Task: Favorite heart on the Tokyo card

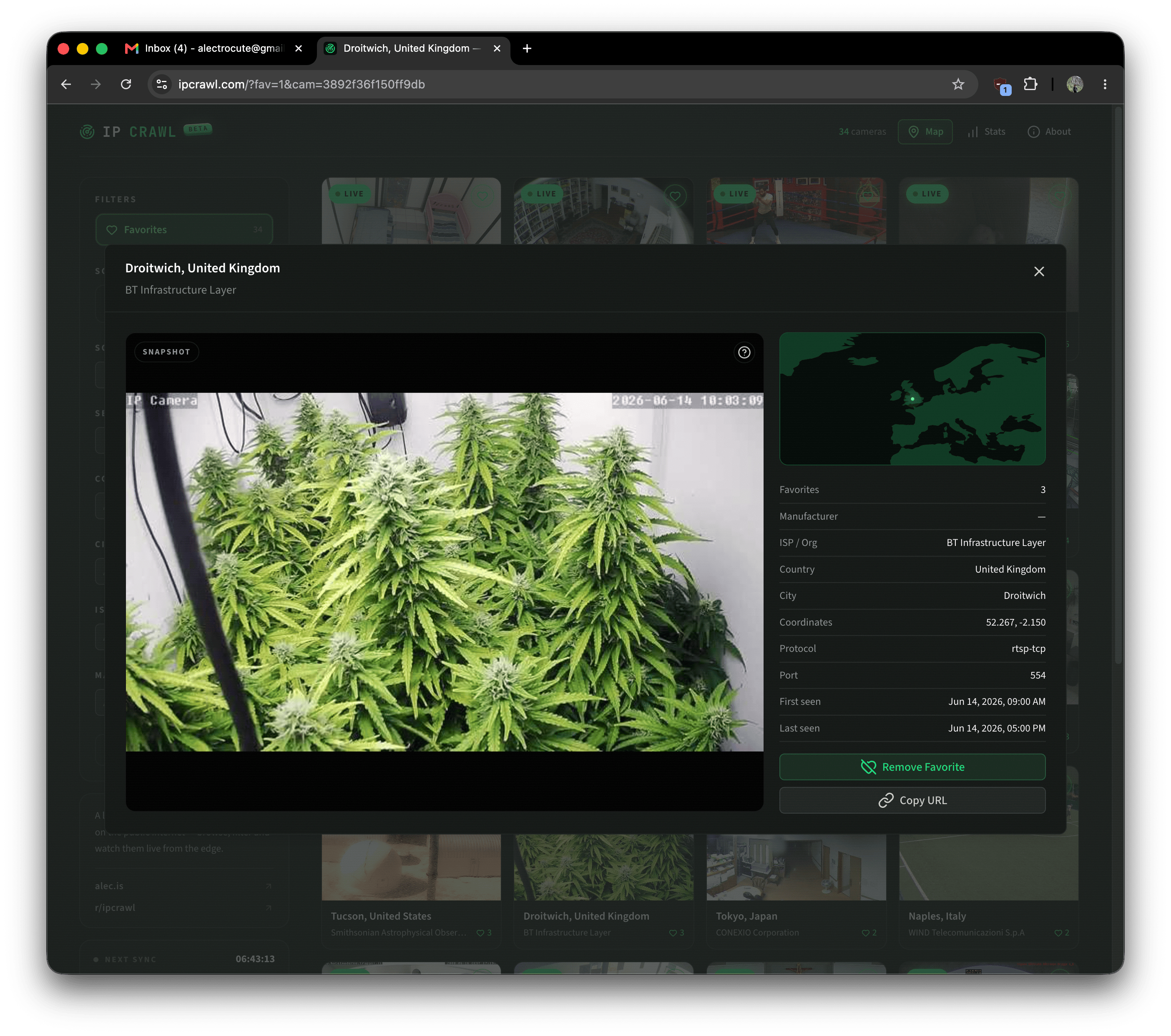Action: (865, 933)
